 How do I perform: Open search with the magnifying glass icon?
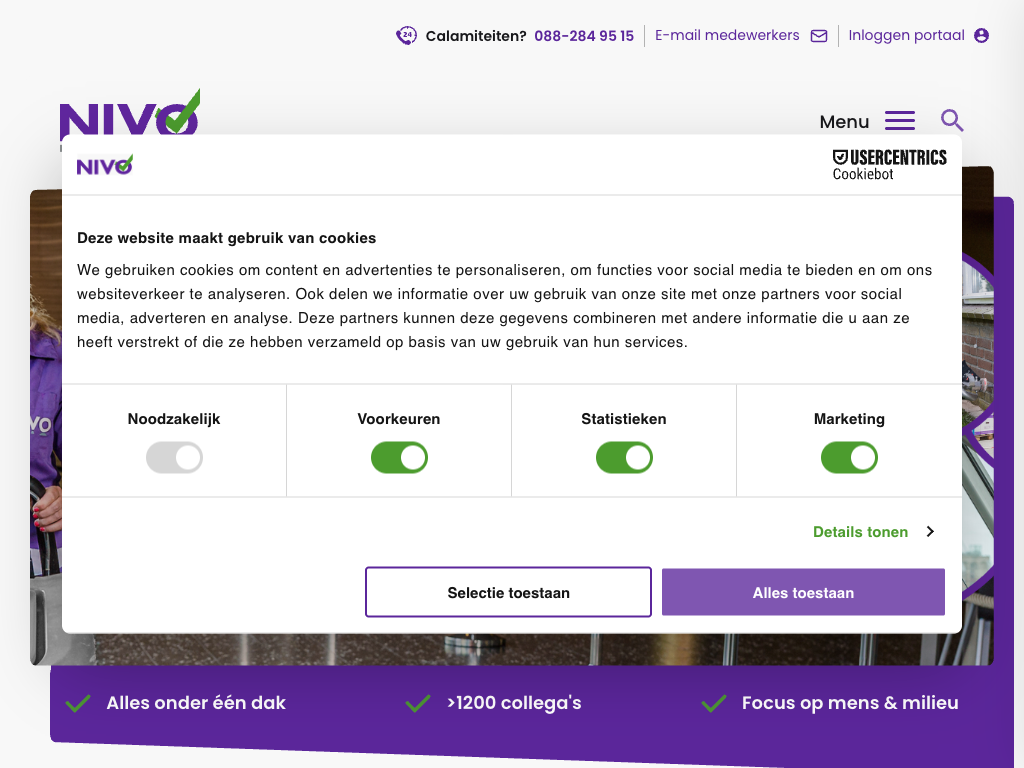click(952, 121)
